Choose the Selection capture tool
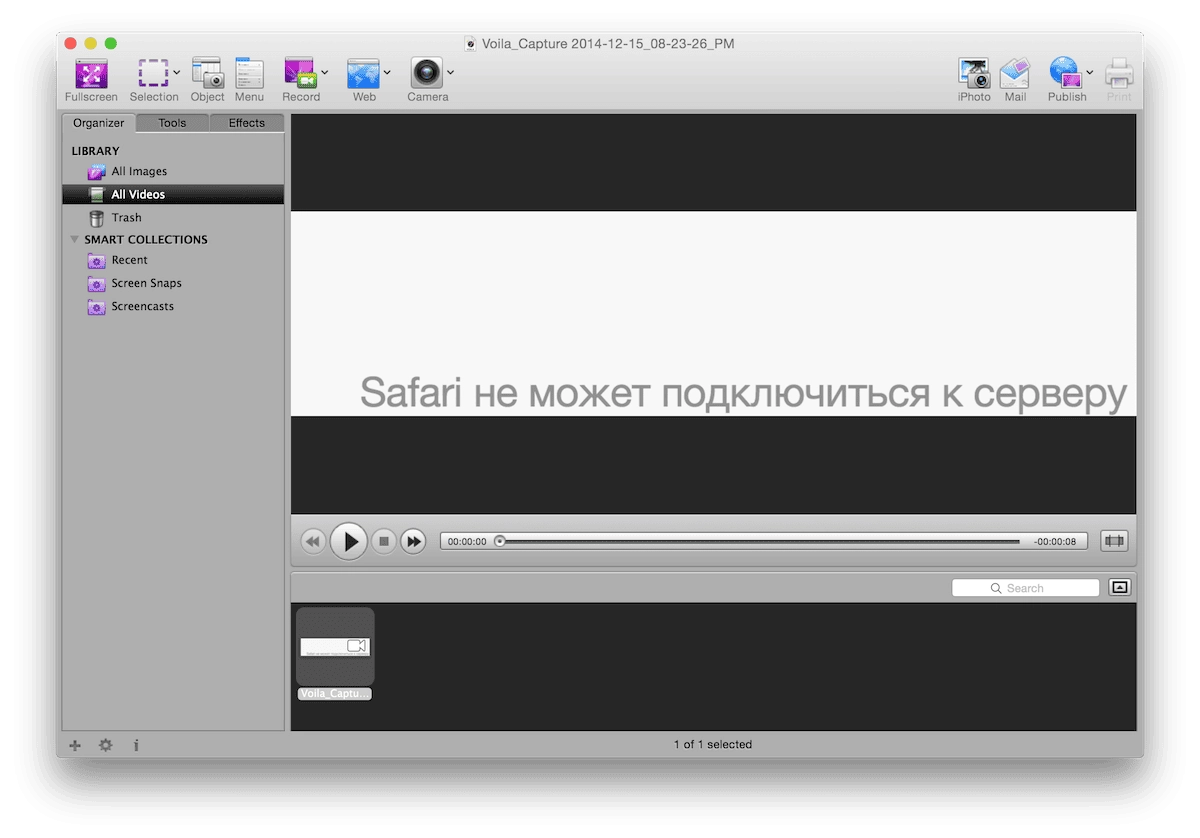This screenshot has height=838, width=1200. [x=153, y=80]
